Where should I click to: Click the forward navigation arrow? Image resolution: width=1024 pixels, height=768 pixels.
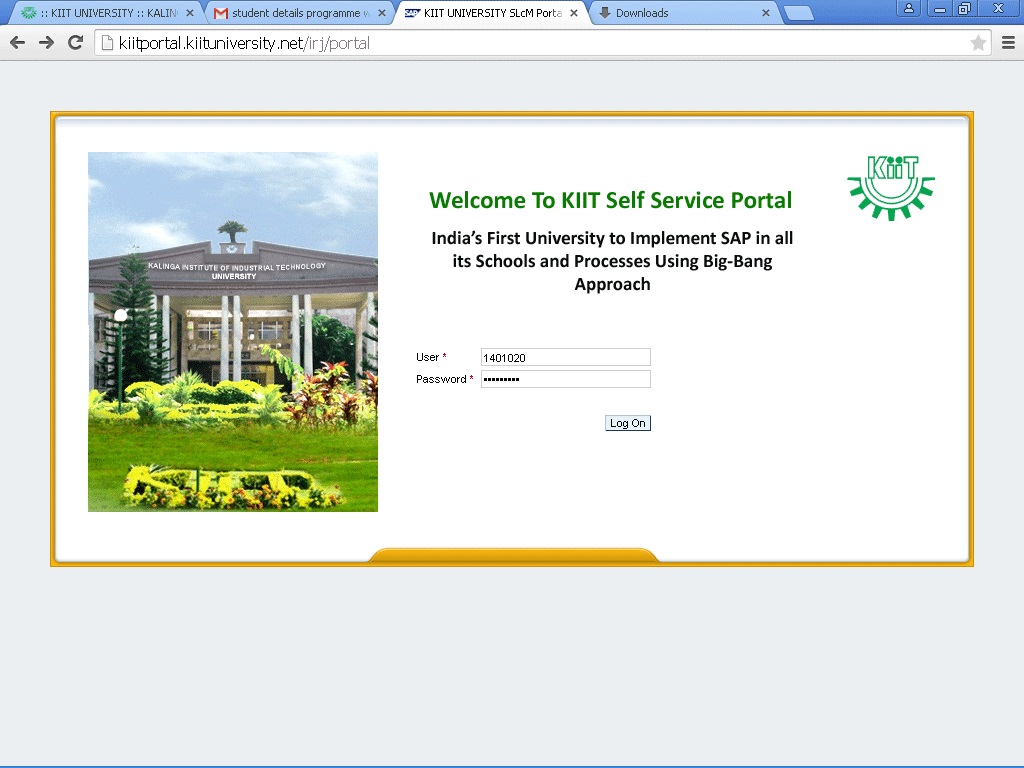click(45, 42)
